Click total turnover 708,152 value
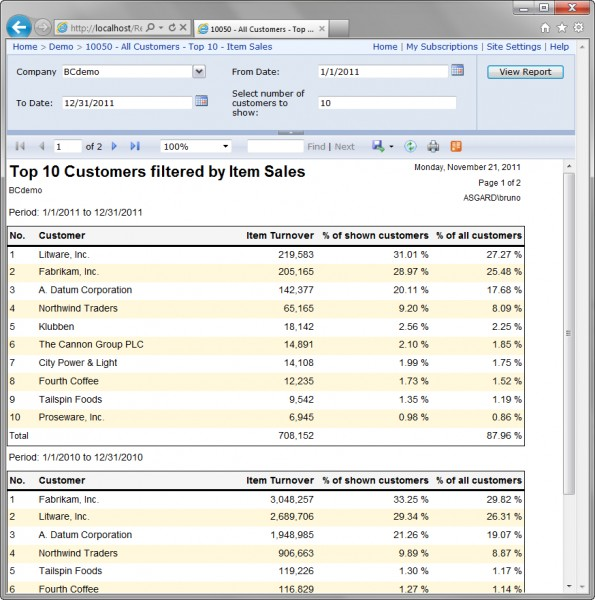Image resolution: width=595 pixels, height=600 pixels. click(296, 435)
